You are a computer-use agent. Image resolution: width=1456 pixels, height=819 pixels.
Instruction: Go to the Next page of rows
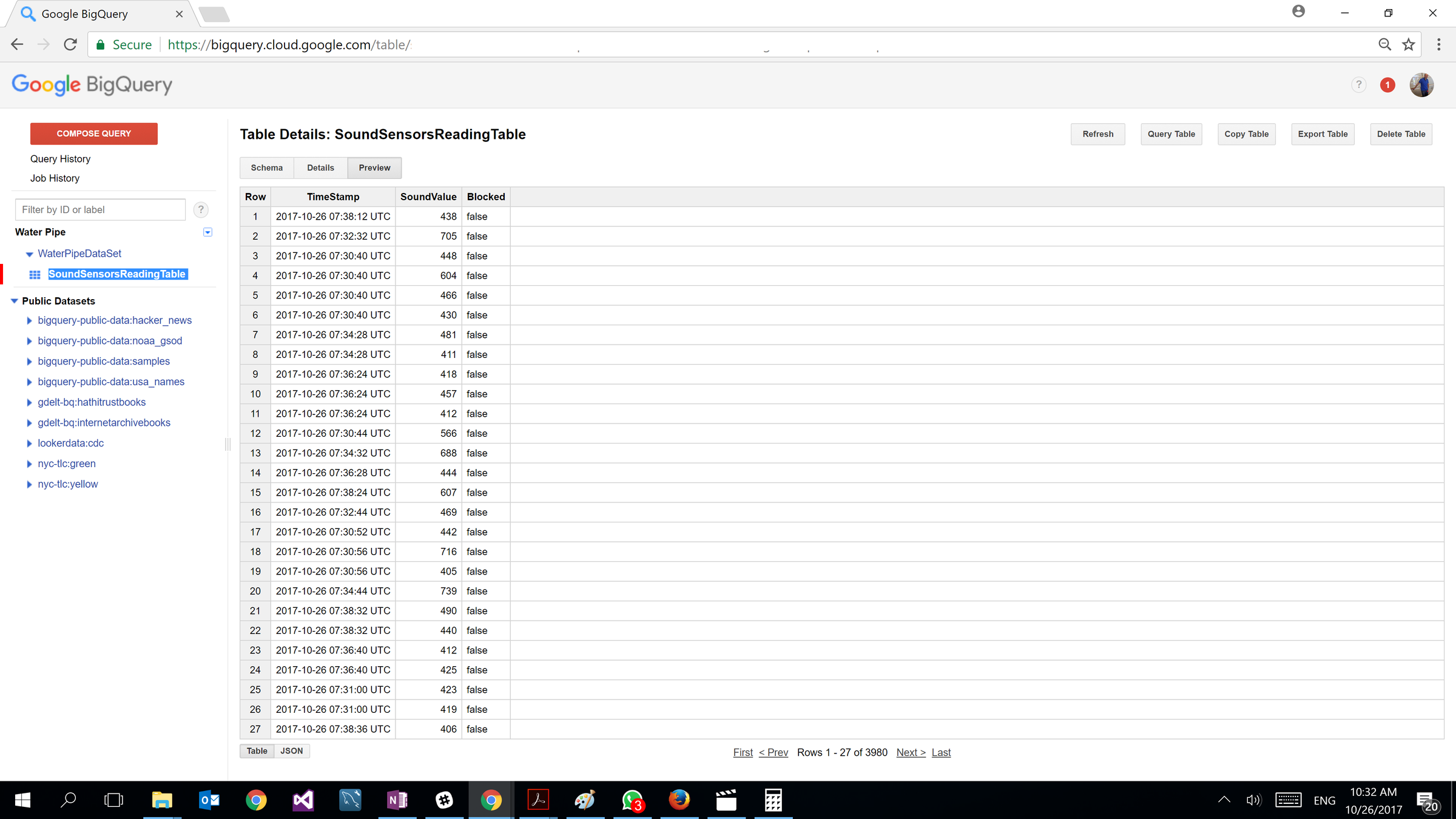pyautogui.click(x=911, y=752)
